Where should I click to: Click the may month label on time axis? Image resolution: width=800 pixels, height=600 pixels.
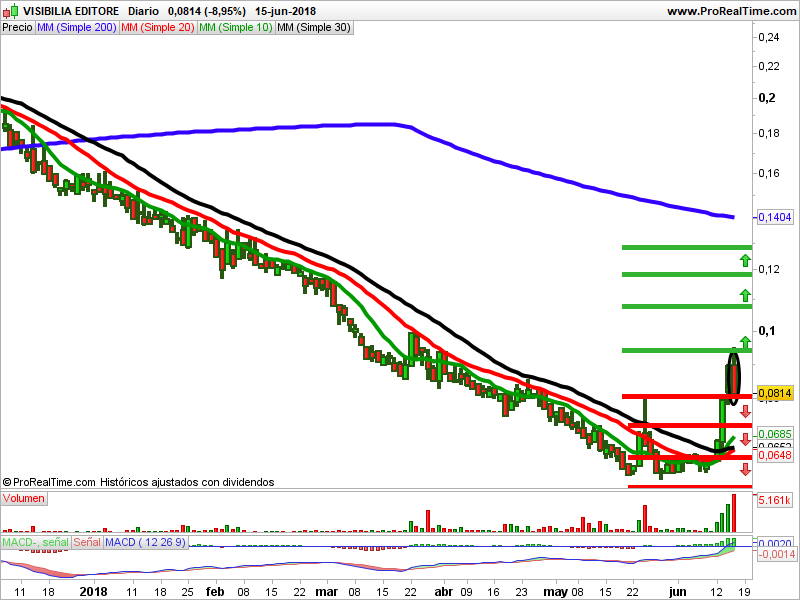point(556,592)
